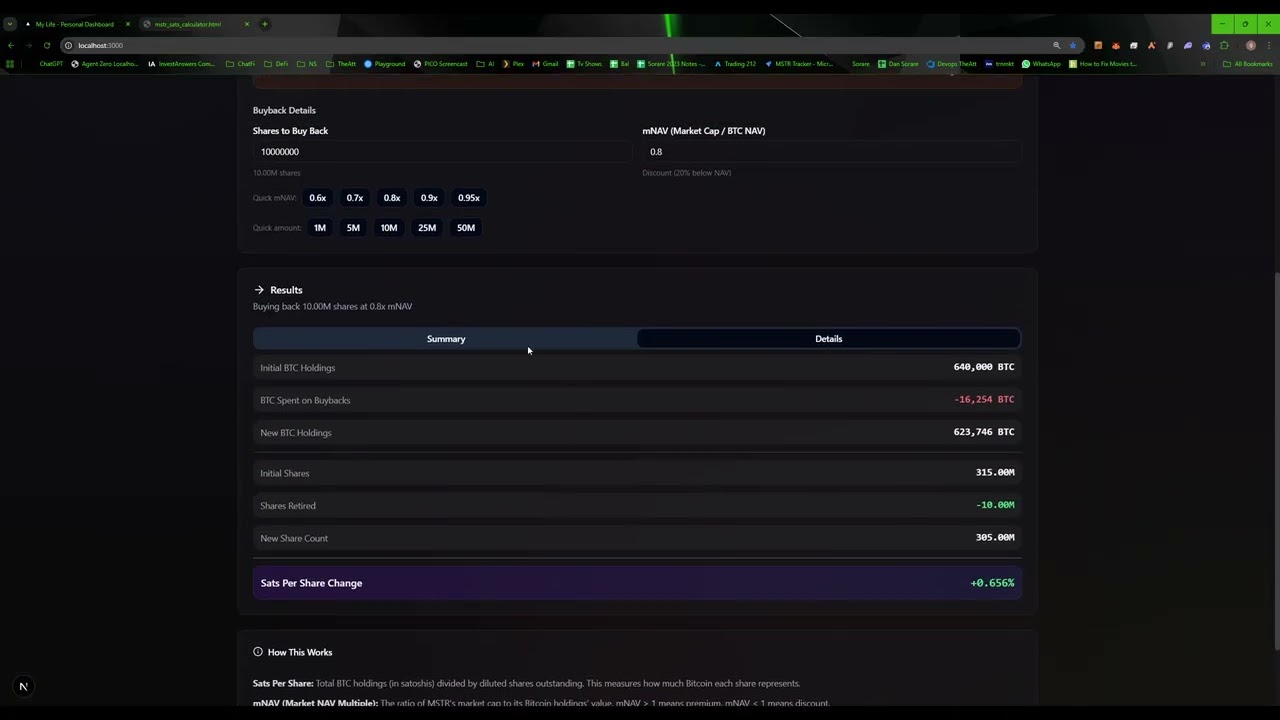
Task: Open the All Bookmarks folder
Action: click(1248, 64)
